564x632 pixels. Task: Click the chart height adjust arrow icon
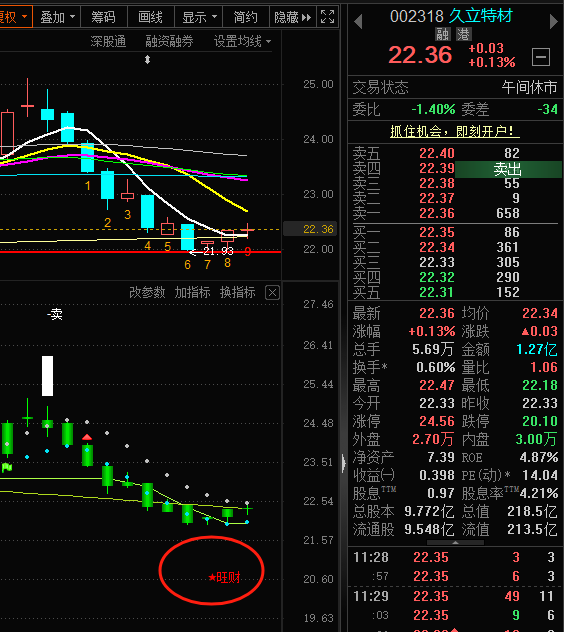148,60
